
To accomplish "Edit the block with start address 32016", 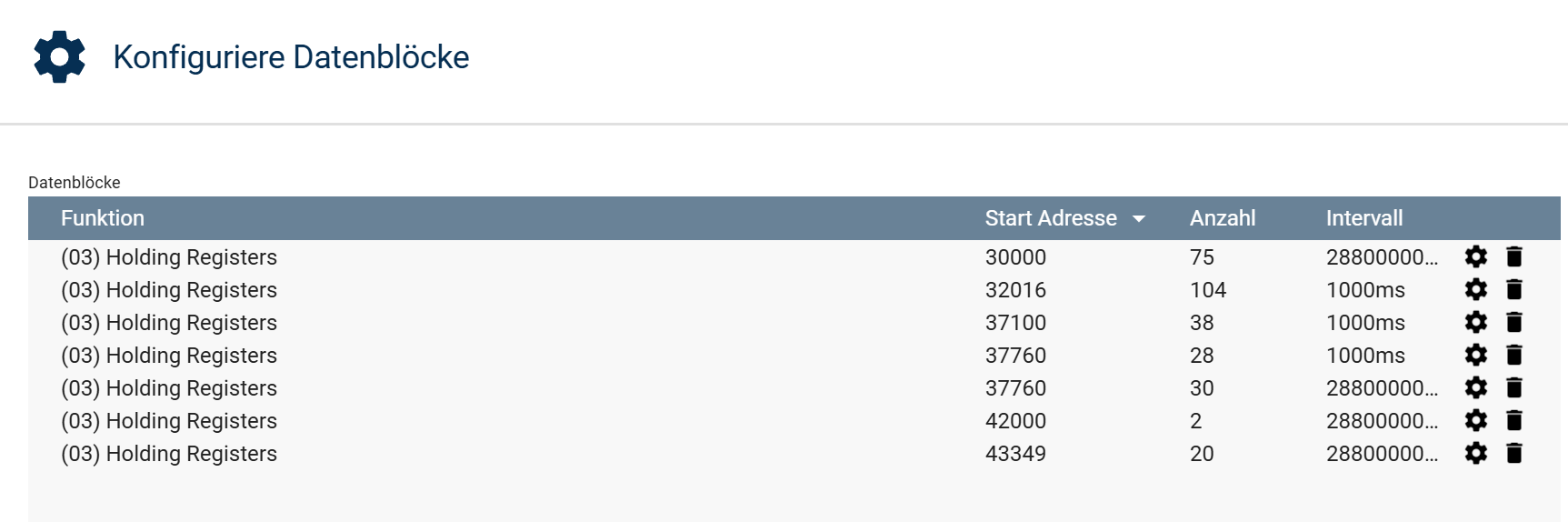I will 1475,290.
